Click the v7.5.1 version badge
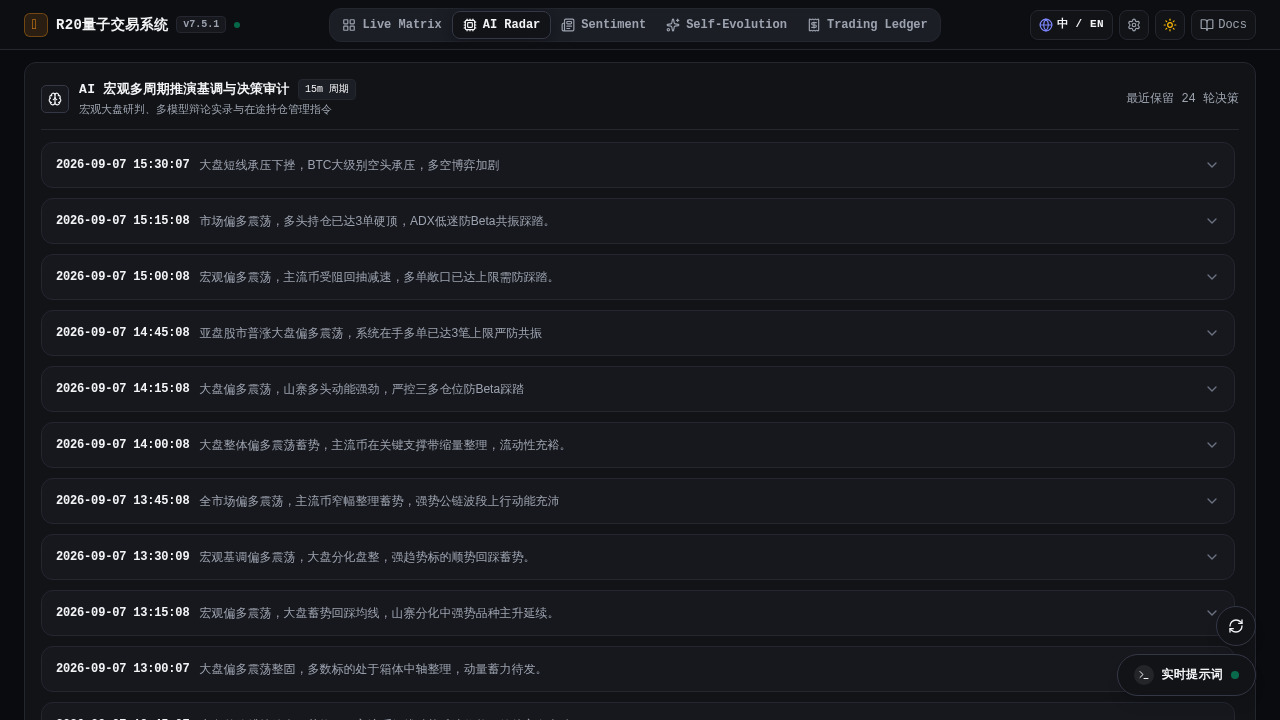This screenshot has width=1280, height=720. (201, 25)
